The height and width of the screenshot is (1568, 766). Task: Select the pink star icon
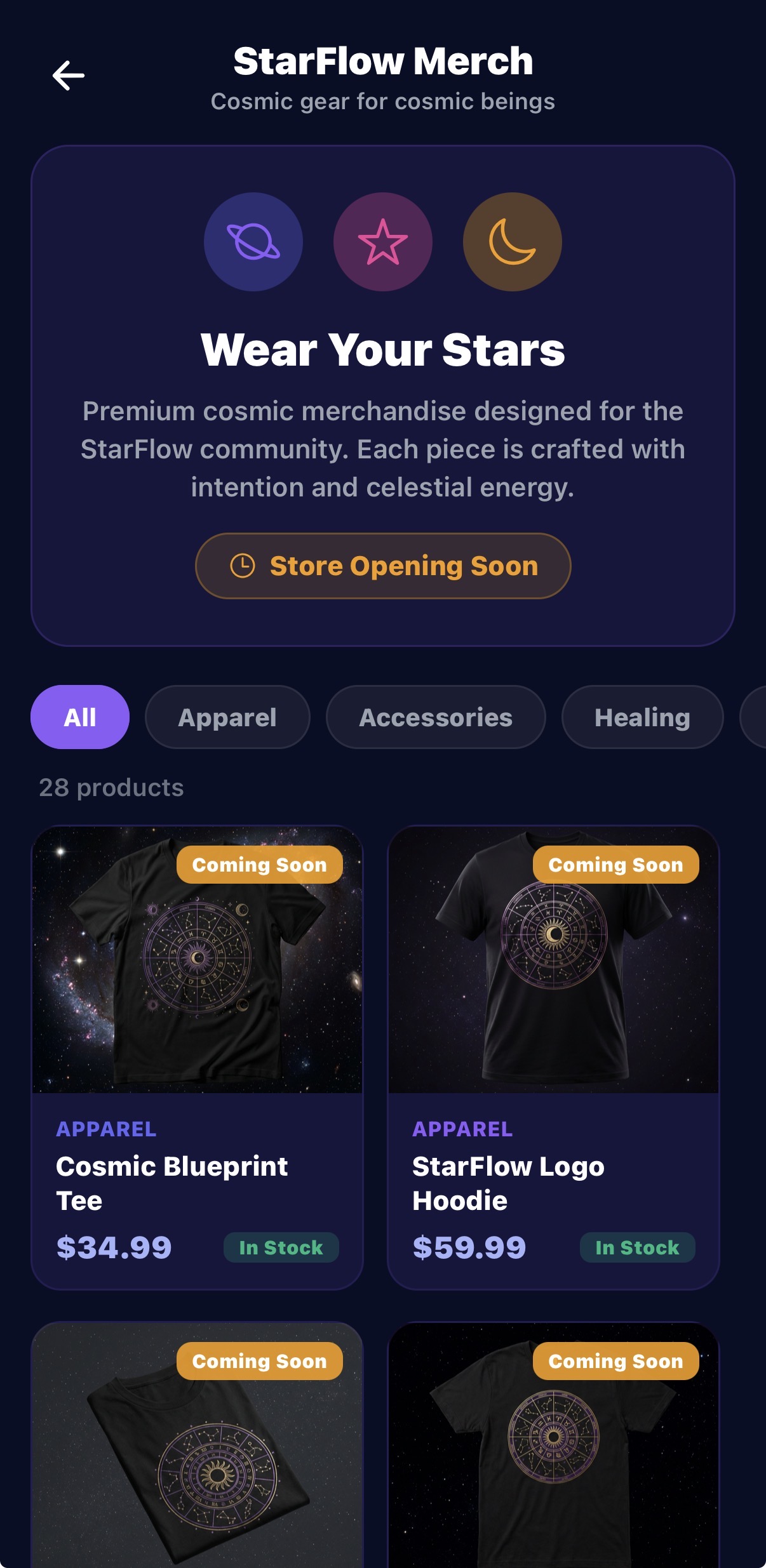click(x=382, y=242)
